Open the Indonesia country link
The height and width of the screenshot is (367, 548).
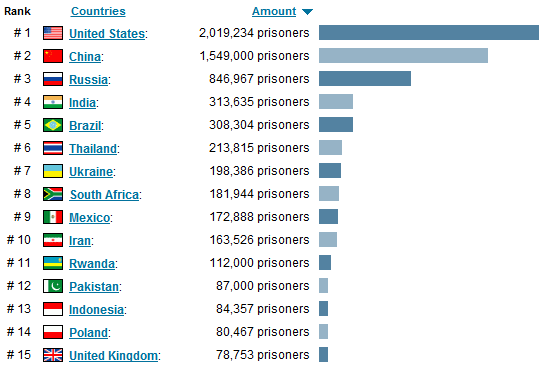click(x=96, y=310)
